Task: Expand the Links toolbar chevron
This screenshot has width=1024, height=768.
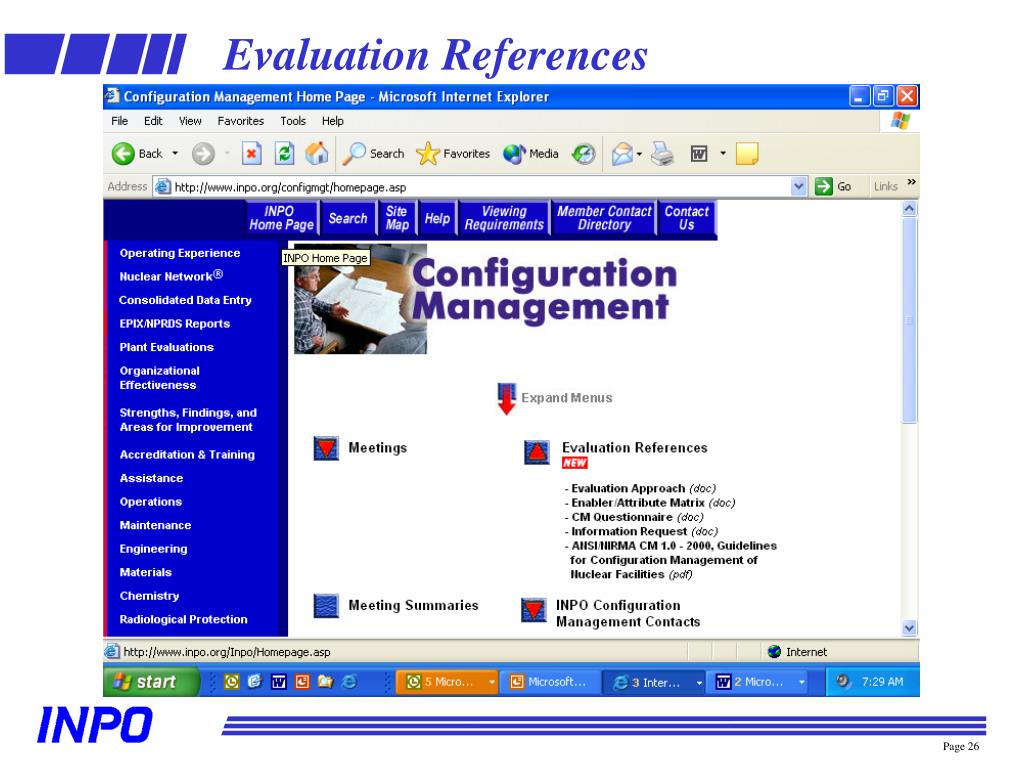Action: [912, 182]
